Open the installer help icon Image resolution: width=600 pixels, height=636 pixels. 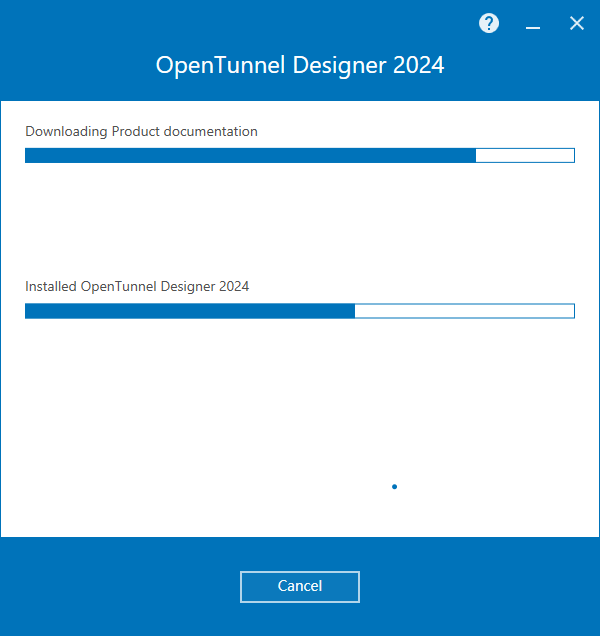coord(489,24)
